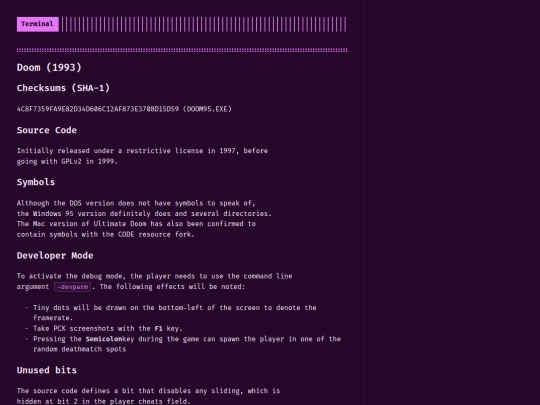Click the Checksums (SHA-1) heading

pos(63,88)
